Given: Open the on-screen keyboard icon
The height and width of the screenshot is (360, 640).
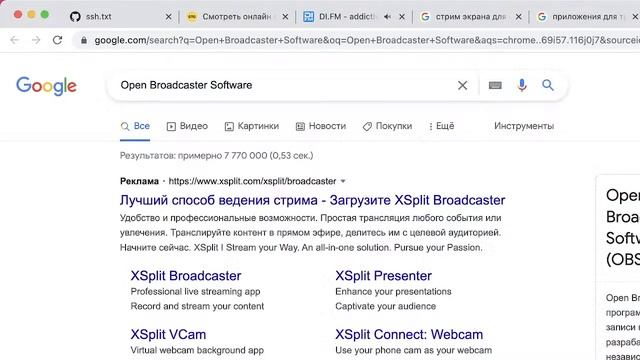Looking at the screenshot, I should coord(495,85).
